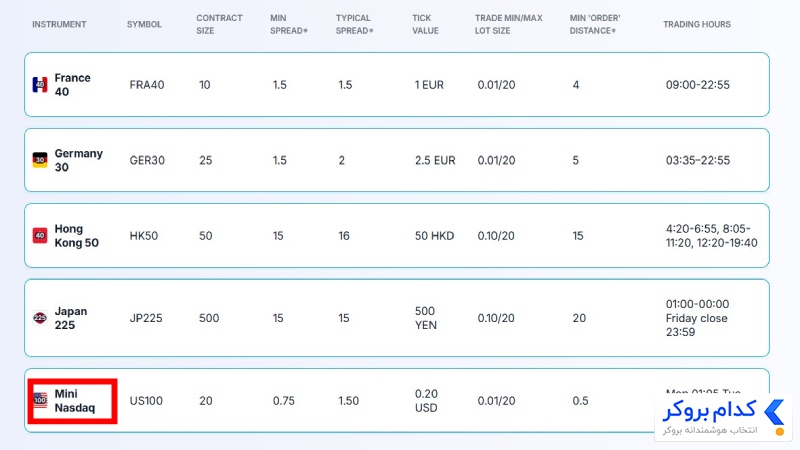
Task: Click the blue chevron broker logo
Action: pos(774,412)
